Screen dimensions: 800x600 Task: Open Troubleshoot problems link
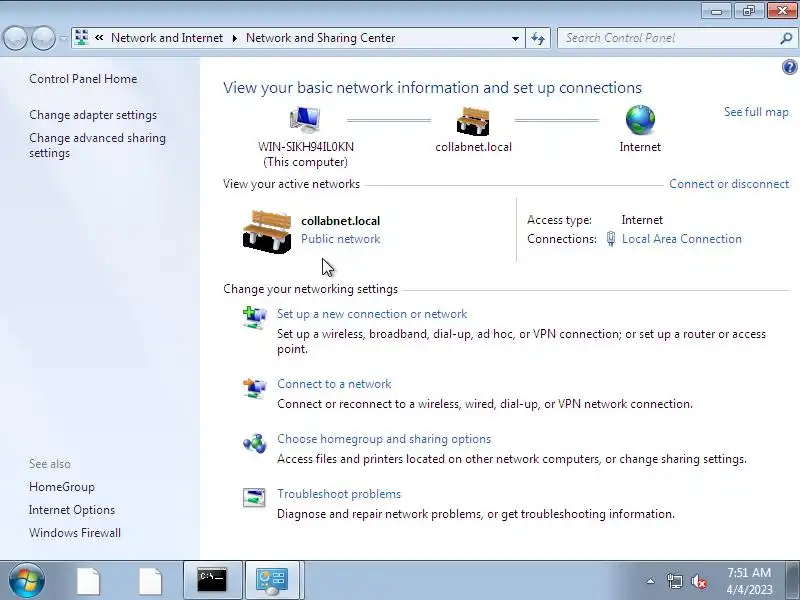point(339,494)
